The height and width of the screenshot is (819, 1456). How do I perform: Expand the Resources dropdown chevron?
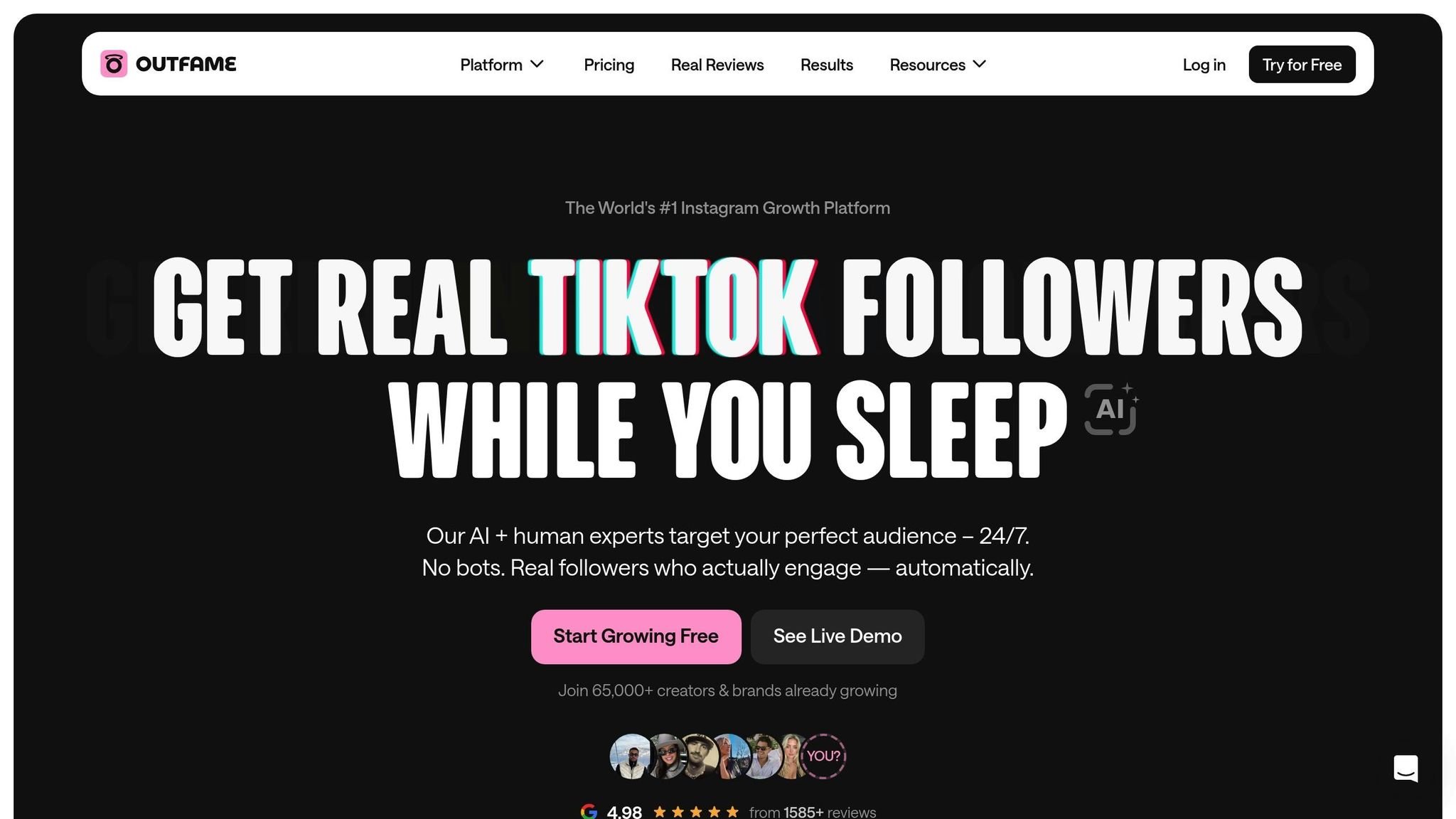click(x=980, y=64)
